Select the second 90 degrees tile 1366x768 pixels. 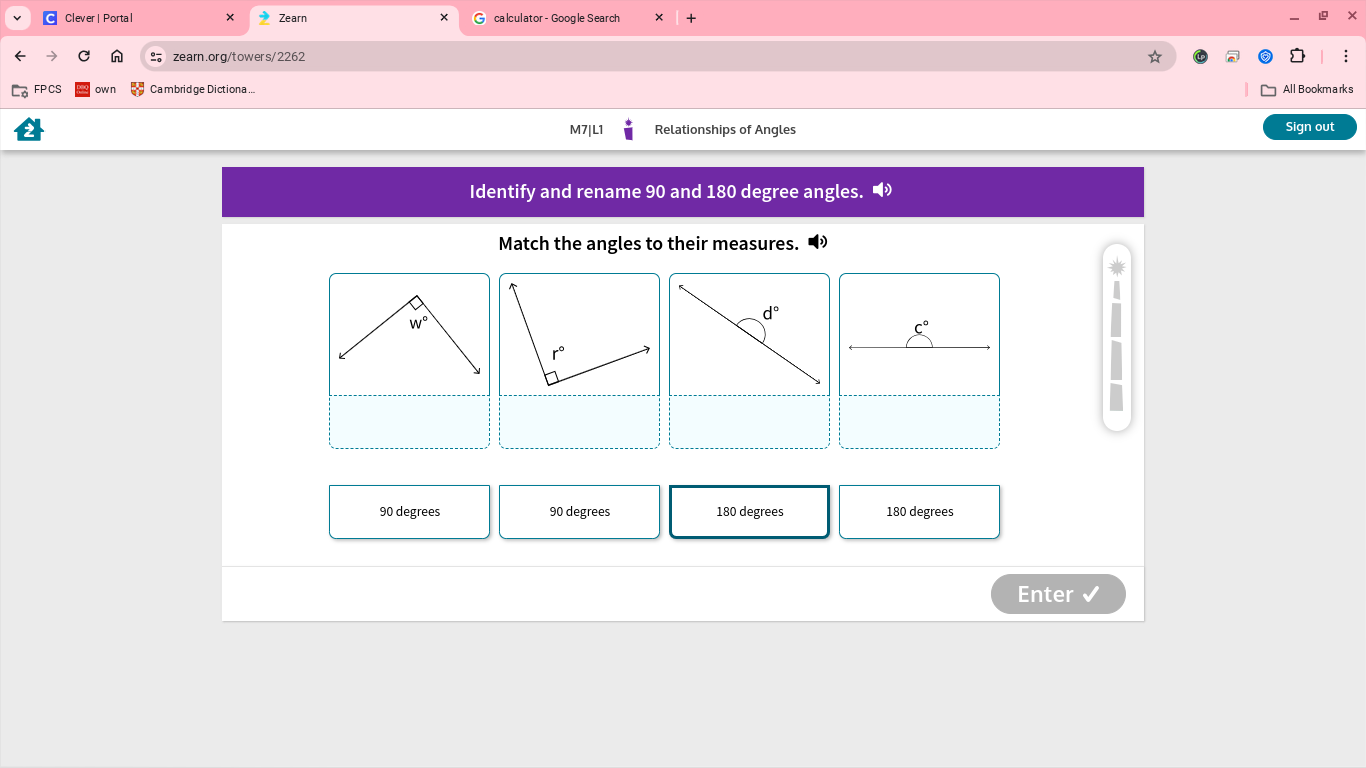coord(580,512)
